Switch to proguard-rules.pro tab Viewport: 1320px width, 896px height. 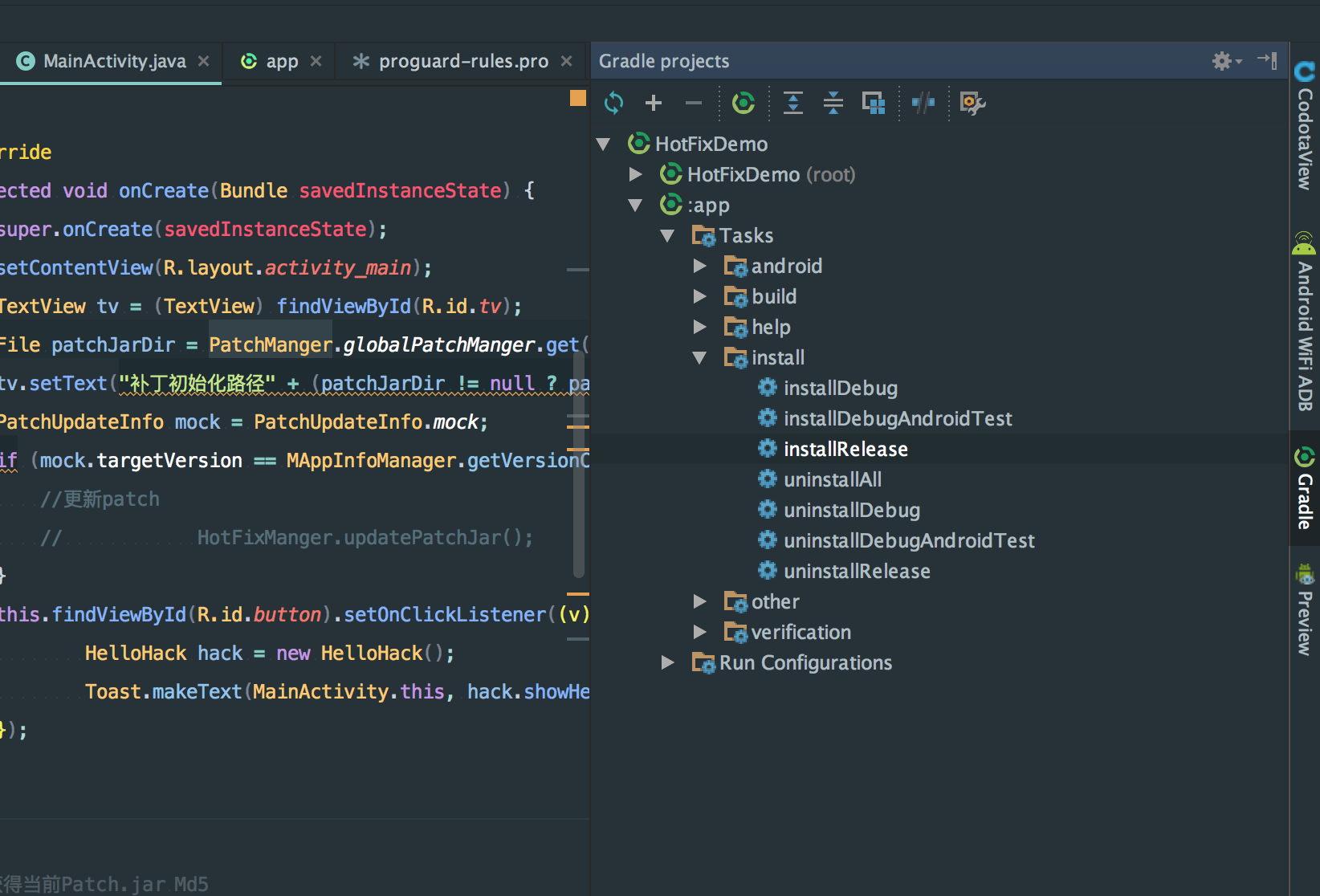pyautogui.click(x=462, y=61)
